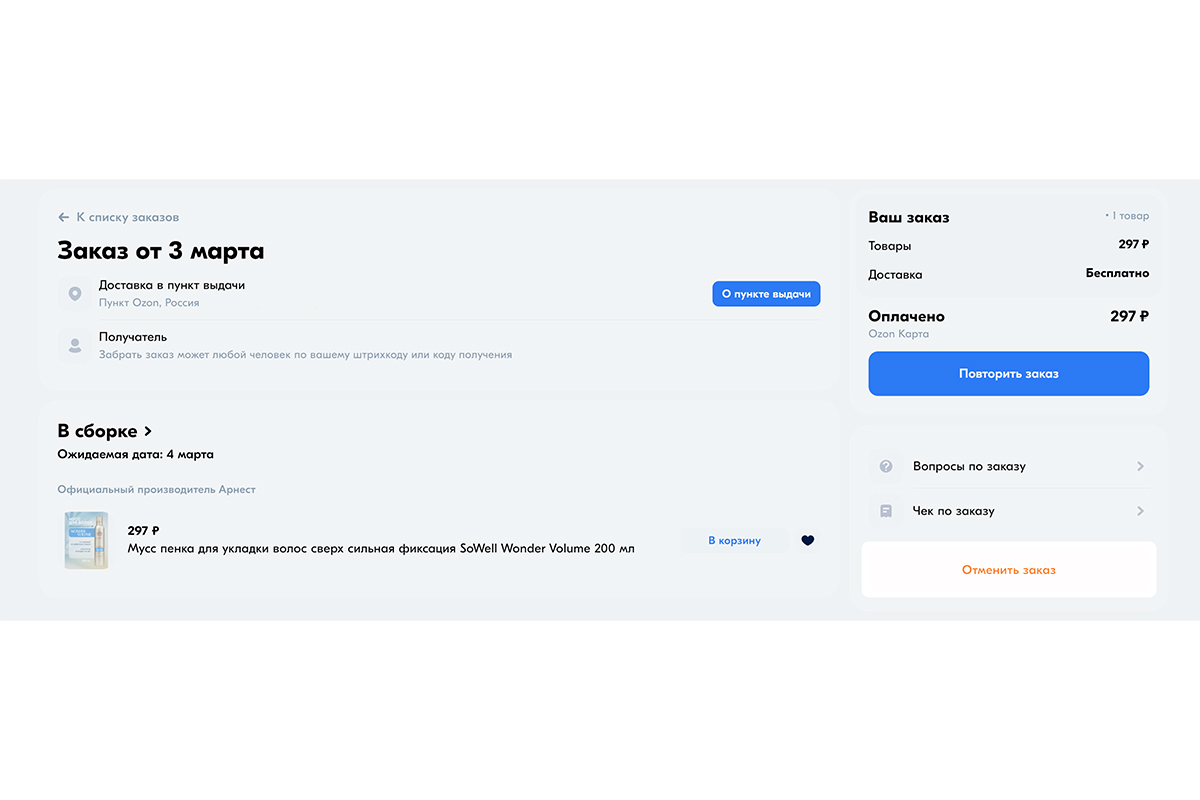Screen dimensions: 1200x800
Task: Click the hair mousse product thumbnail
Action: coord(86,540)
